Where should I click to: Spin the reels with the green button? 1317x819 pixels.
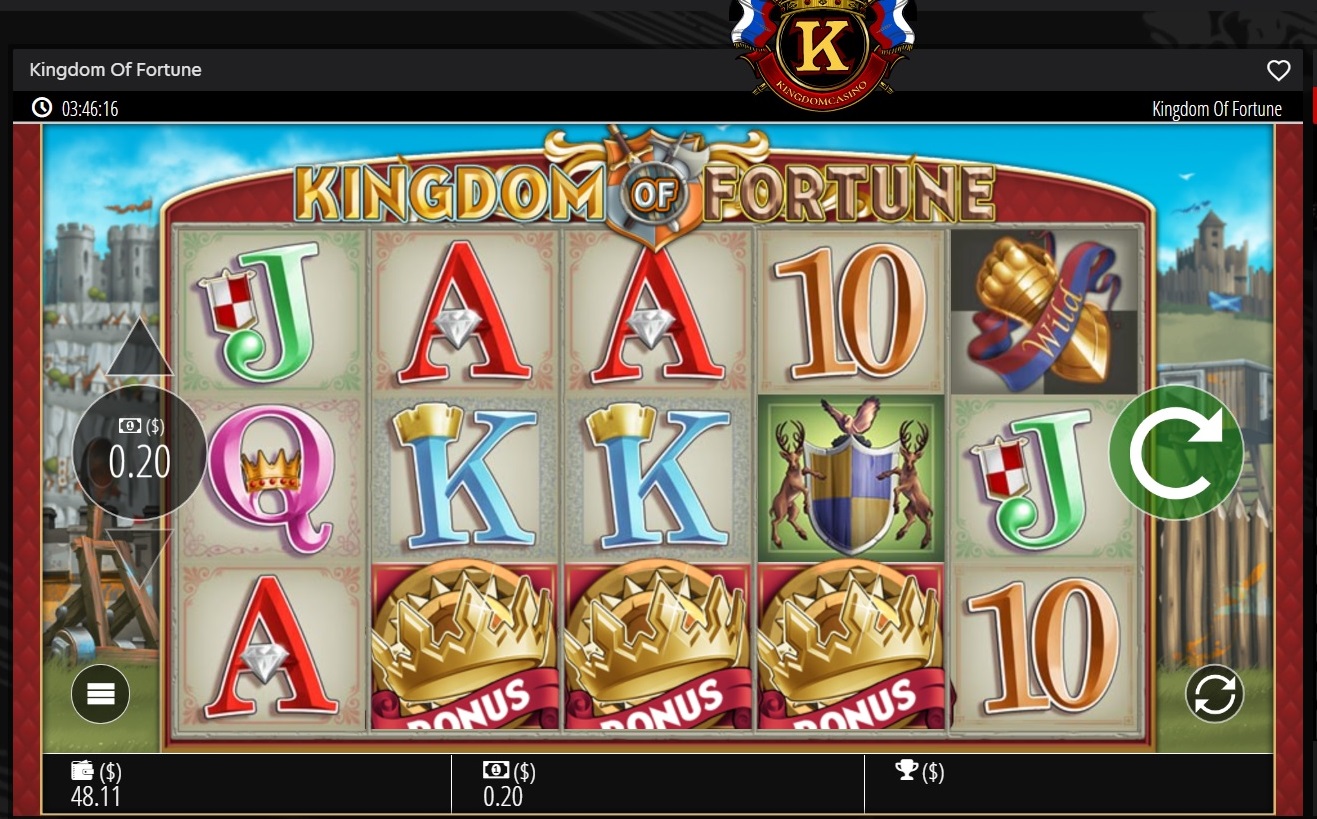click(1176, 453)
